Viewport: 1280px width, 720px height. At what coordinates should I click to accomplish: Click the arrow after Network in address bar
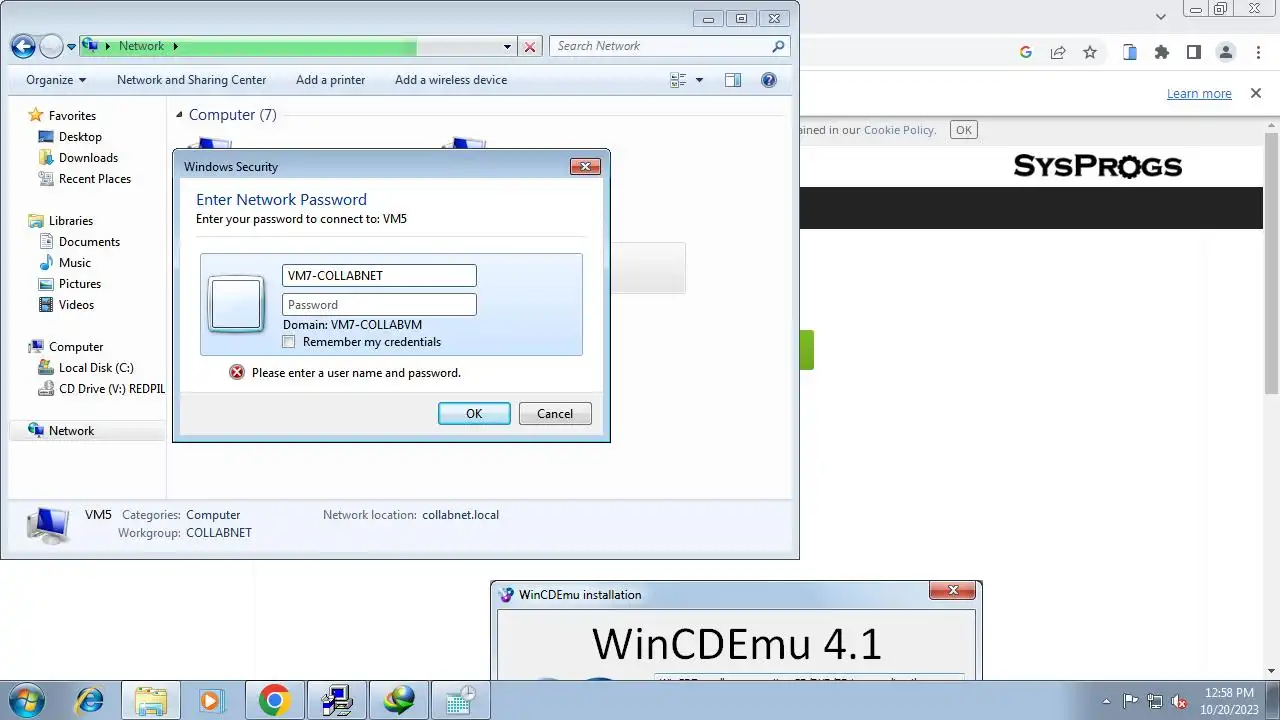click(176, 46)
